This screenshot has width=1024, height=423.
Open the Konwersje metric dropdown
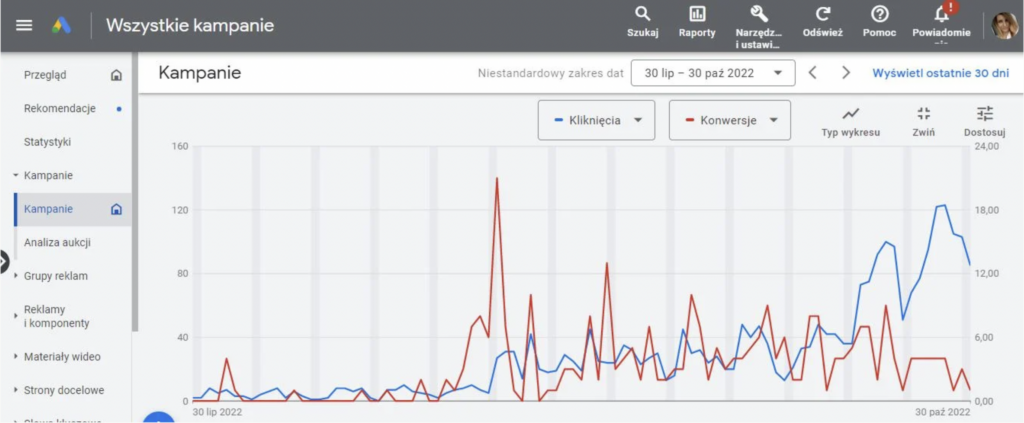pos(729,120)
